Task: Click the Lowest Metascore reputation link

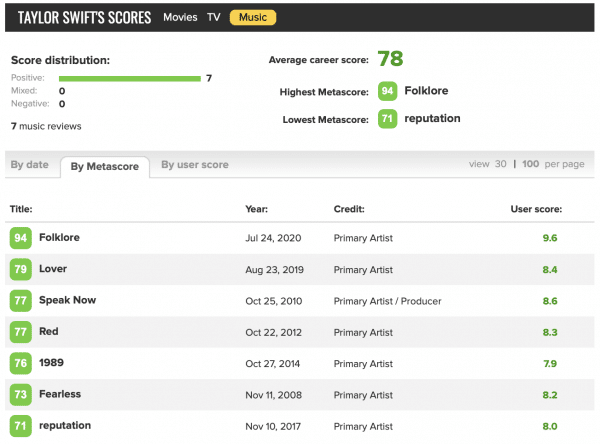Action: 432,118
